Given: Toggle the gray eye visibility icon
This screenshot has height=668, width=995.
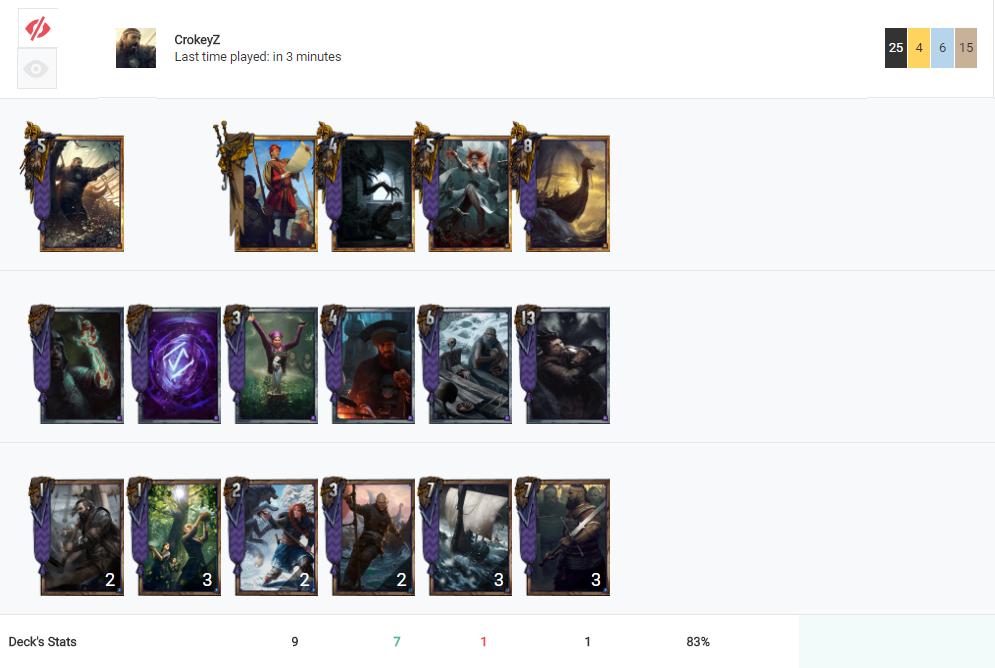Looking at the screenshot, I should tap(37, 69).
